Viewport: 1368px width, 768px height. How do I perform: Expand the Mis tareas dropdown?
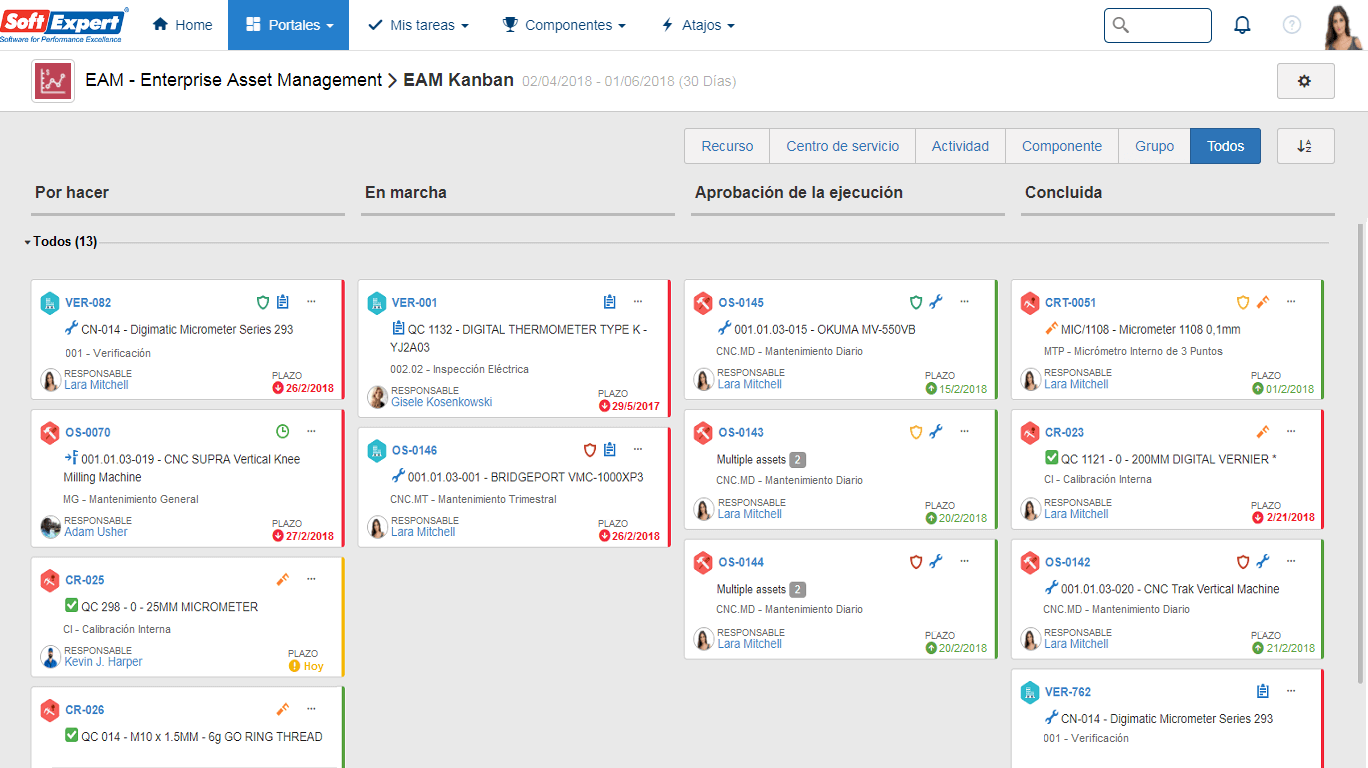[x=418, y=25]
